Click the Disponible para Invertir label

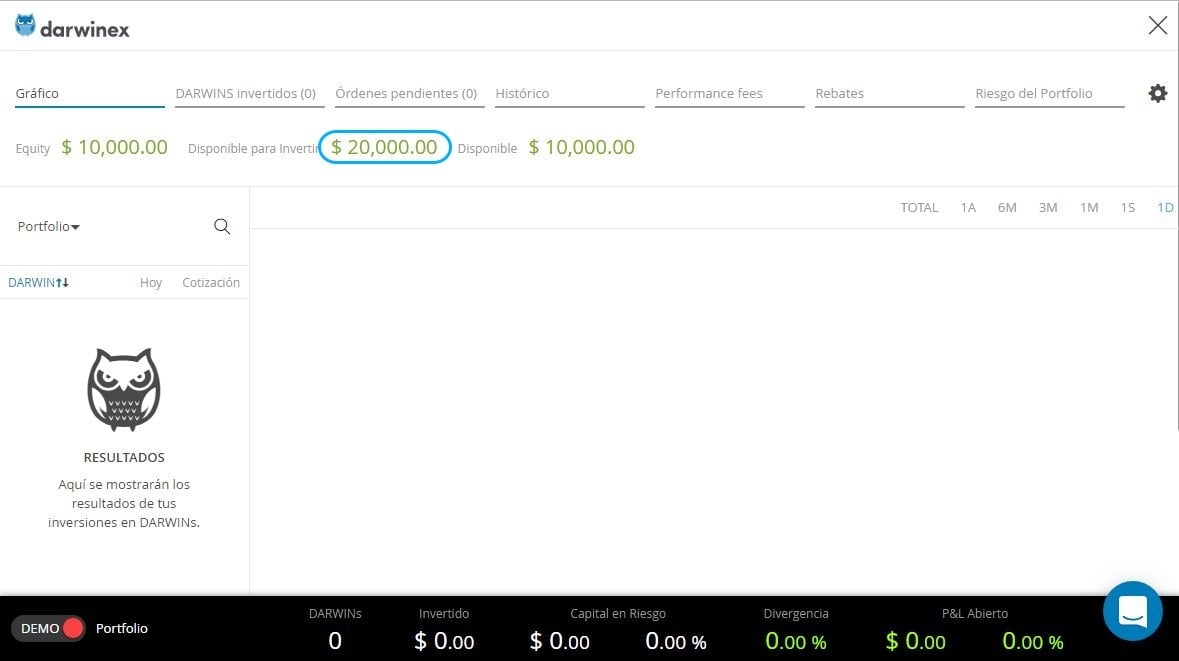[253, 149]
